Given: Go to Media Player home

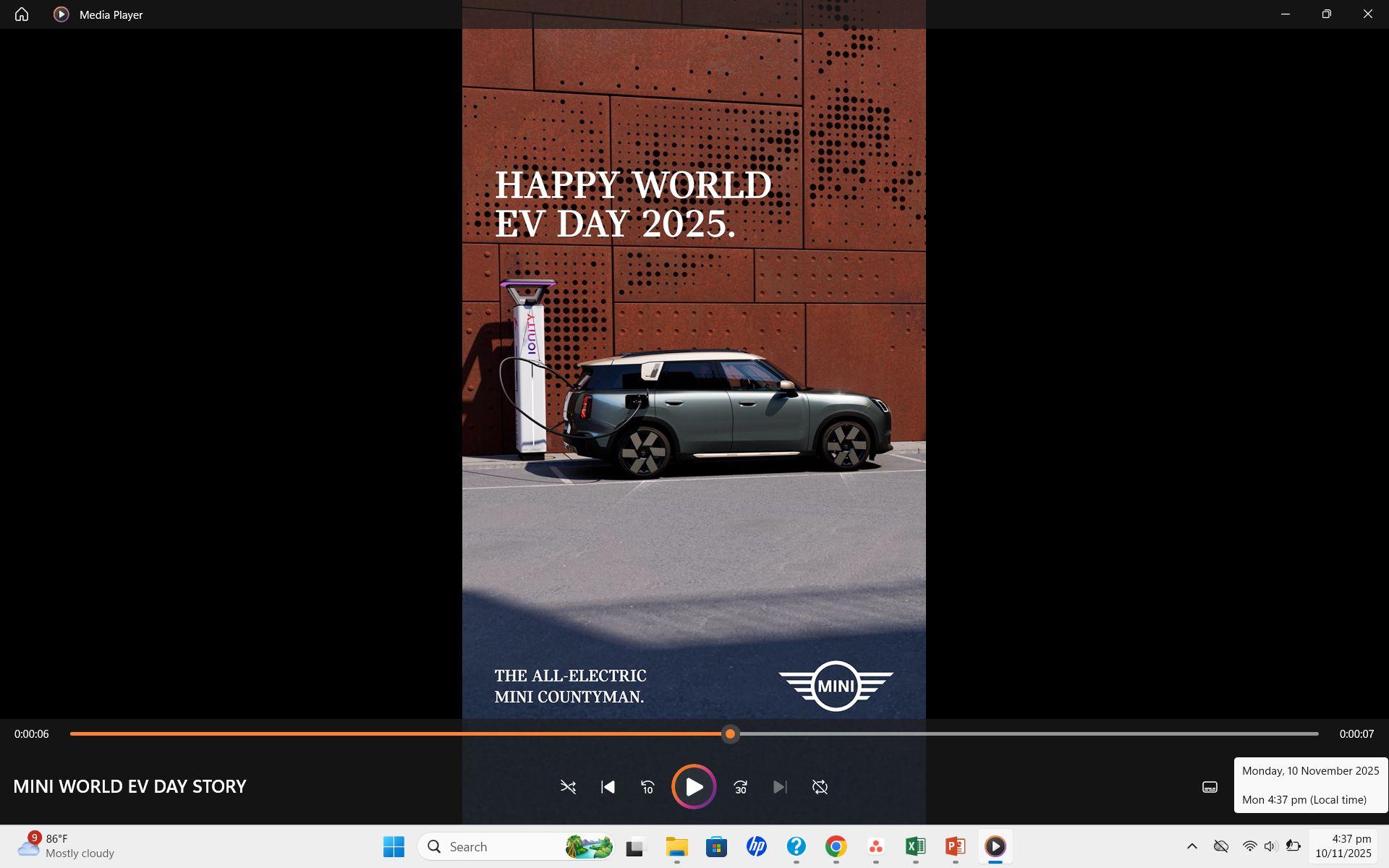Looking at the screenshot, I should pyautogui.click(x=22, y=14).
